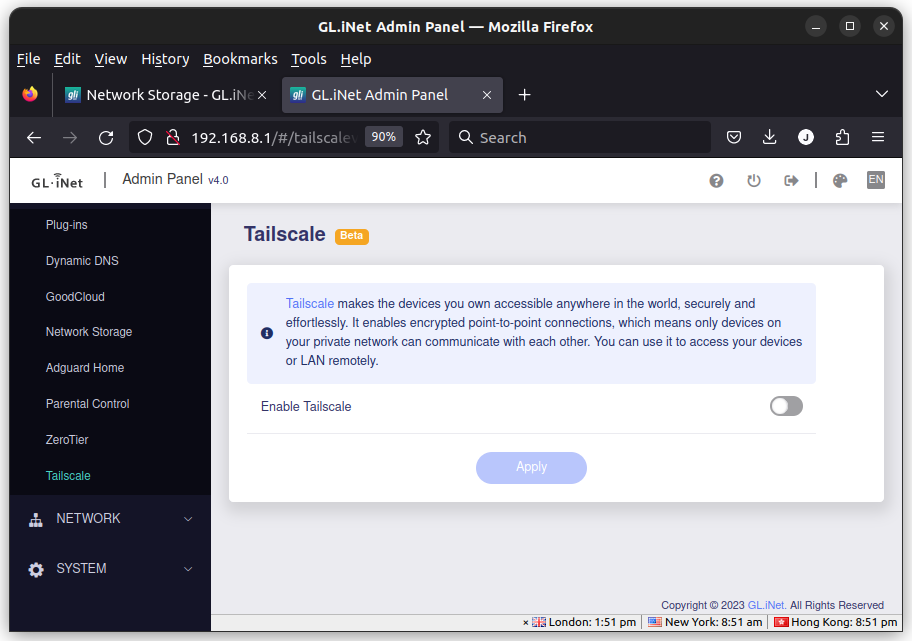Select Tailscale in the sidebar
This screenshot has width=912, height=641.
pyautogui.click(x=68, y=476)
